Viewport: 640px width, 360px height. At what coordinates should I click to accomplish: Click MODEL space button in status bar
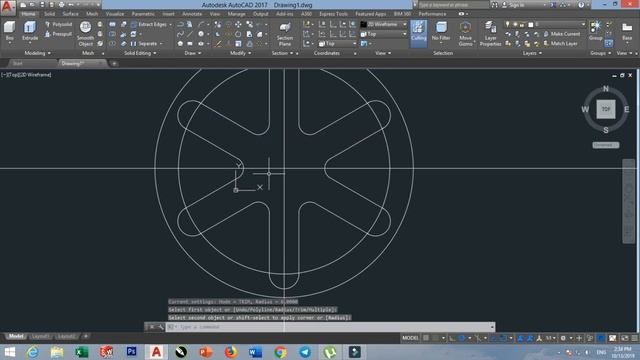coord(410,338)
